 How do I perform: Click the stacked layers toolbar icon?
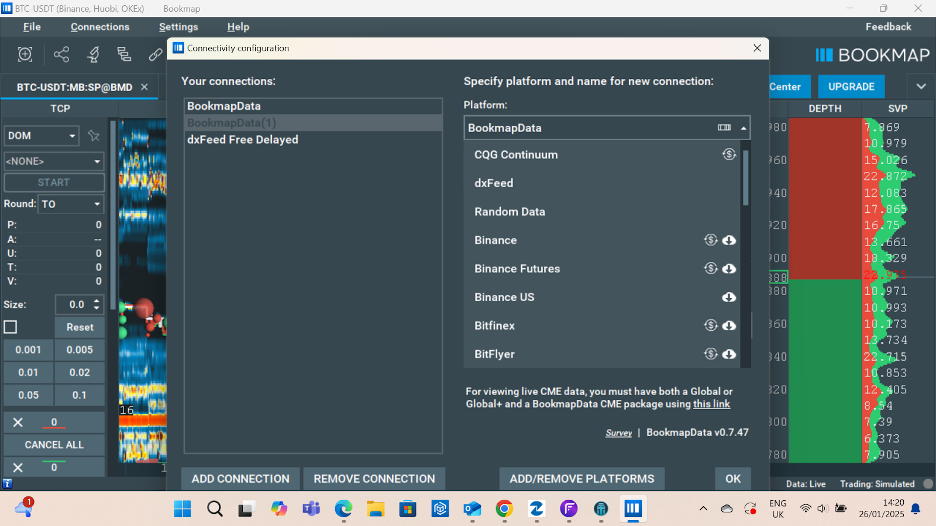(124, 54)
